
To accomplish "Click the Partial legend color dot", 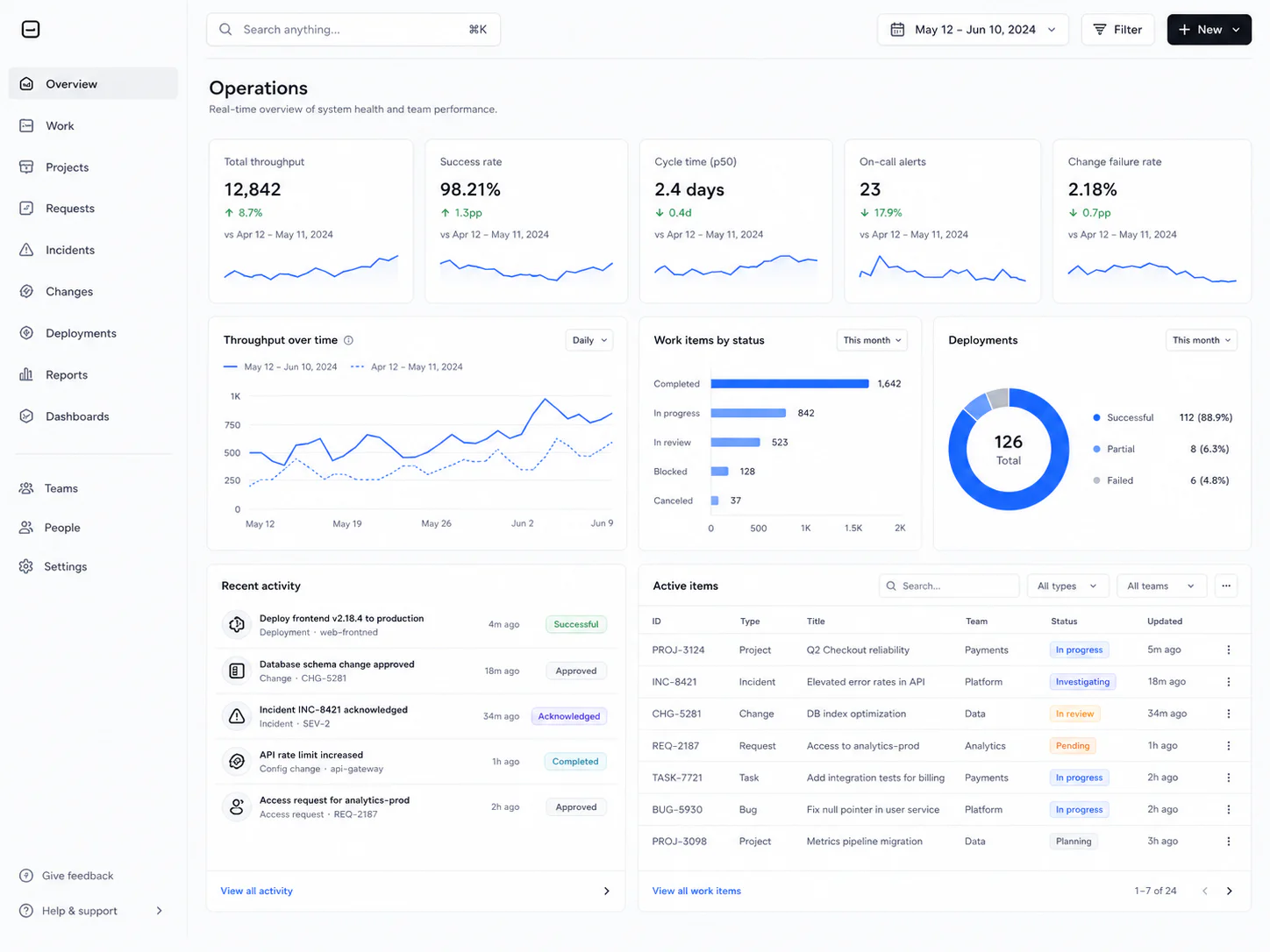I will (x=1096, y=449).
